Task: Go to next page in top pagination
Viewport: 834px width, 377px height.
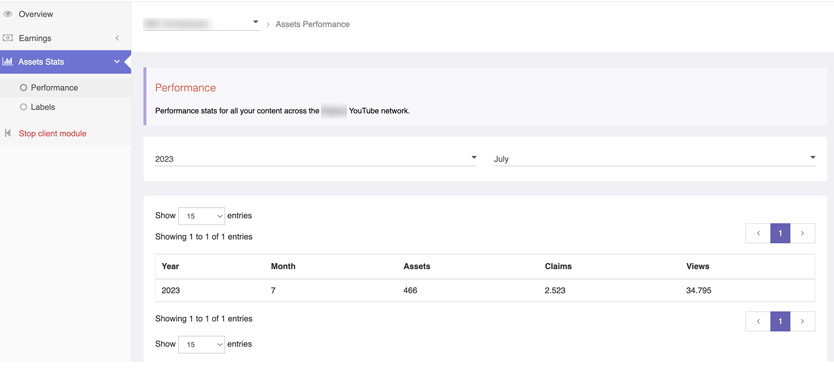Action: 803,233
